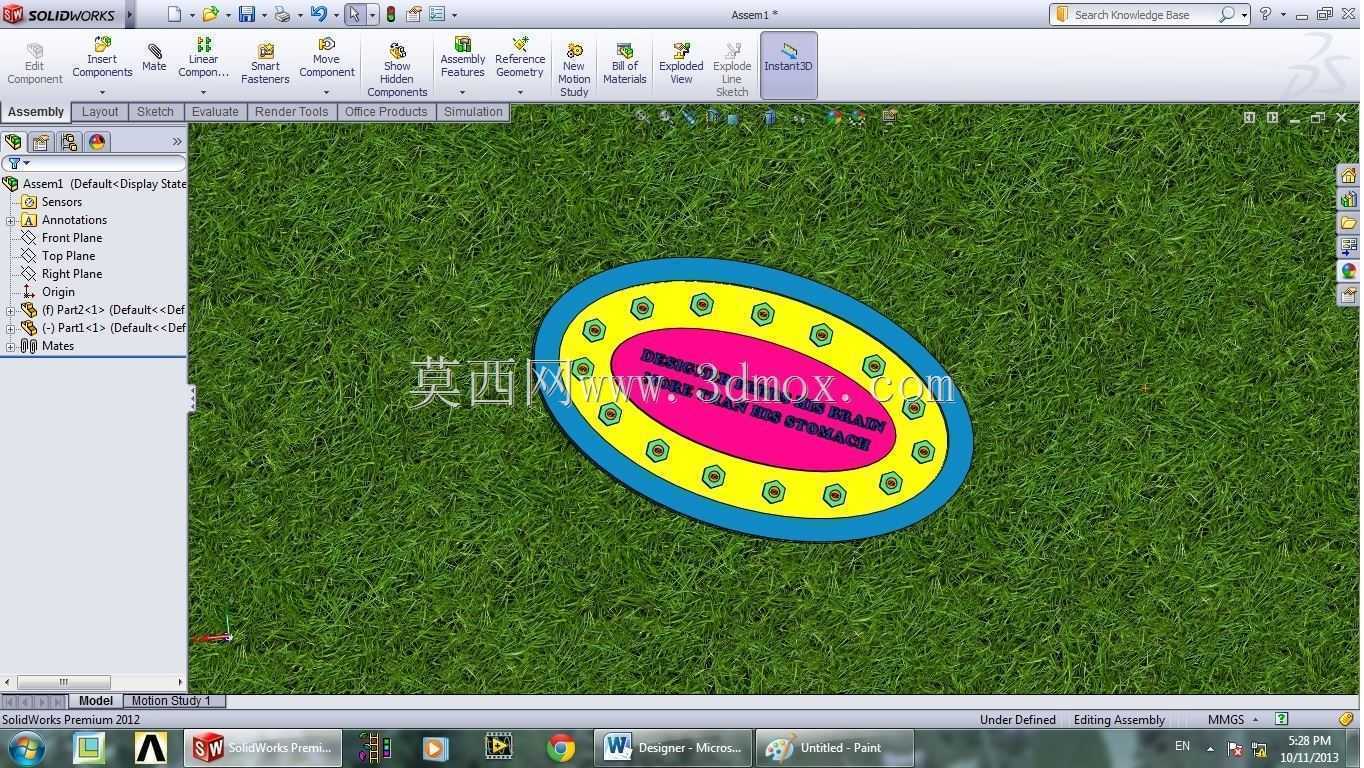Expand the manager pane tabs chevron
Image resolution: width=1364 pixels, height=768 pixels.
[177, 142]
